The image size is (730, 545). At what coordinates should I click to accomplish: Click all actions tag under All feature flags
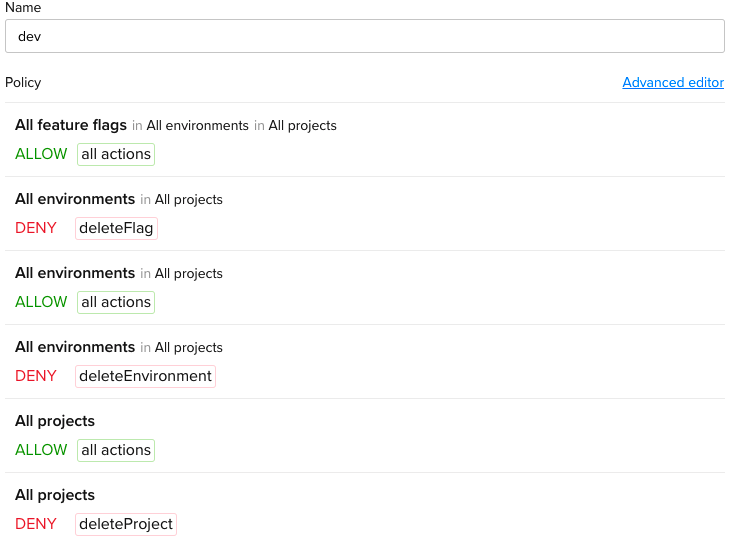116,154
